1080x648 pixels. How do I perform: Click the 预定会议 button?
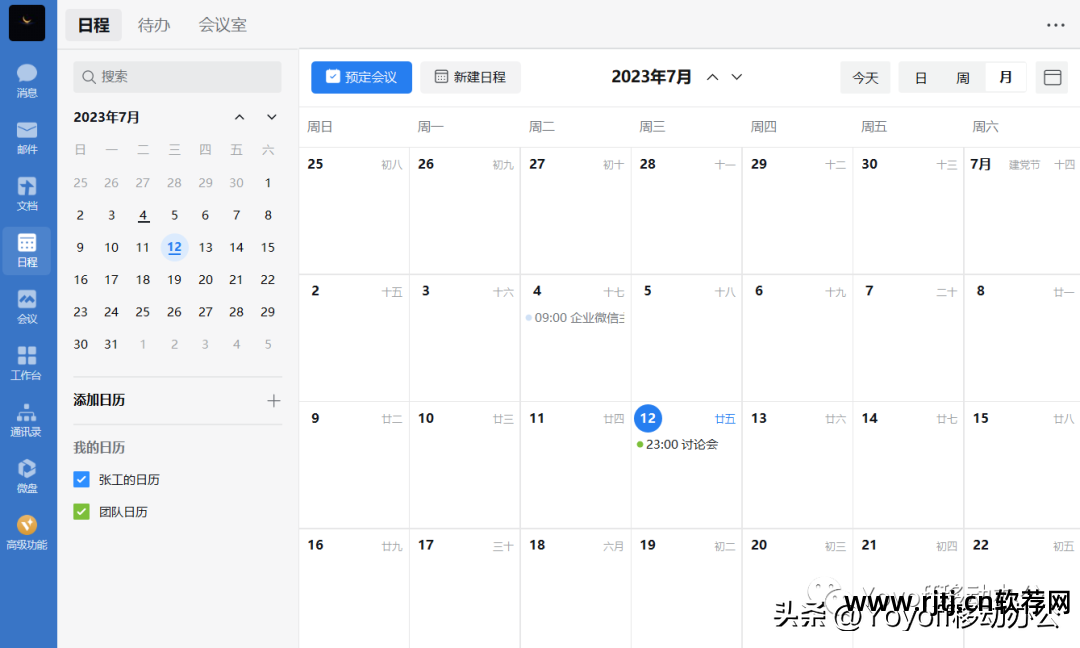tap(361, 76)
